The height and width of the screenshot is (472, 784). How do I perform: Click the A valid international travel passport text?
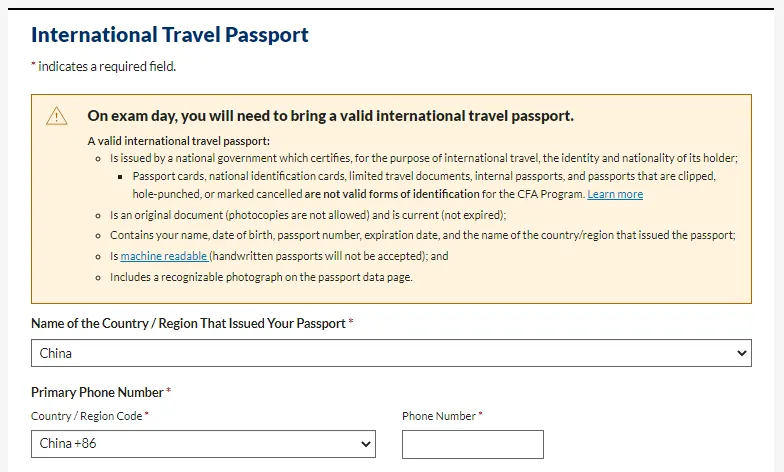[178, 141]
